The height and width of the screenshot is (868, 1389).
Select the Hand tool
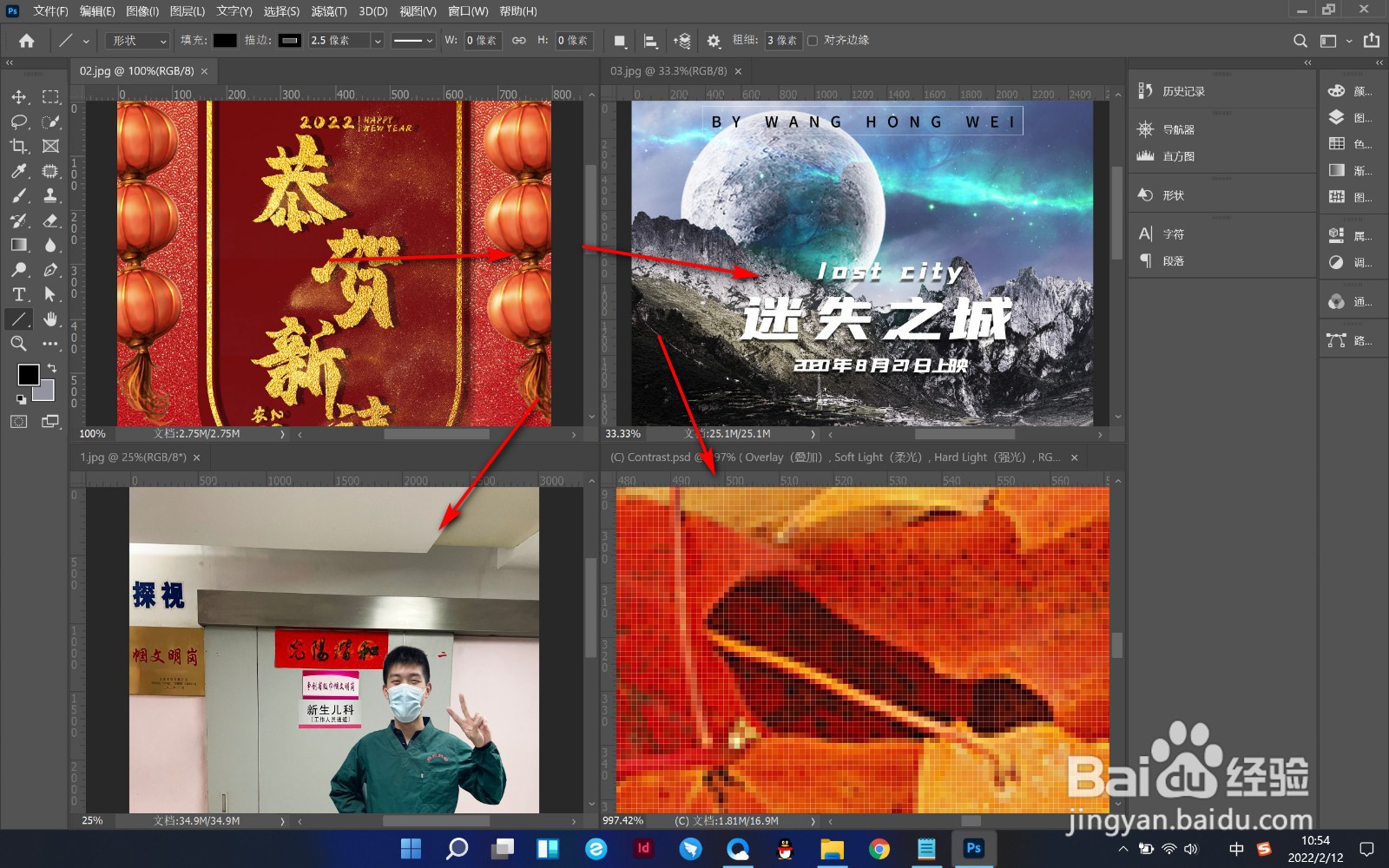51,319
